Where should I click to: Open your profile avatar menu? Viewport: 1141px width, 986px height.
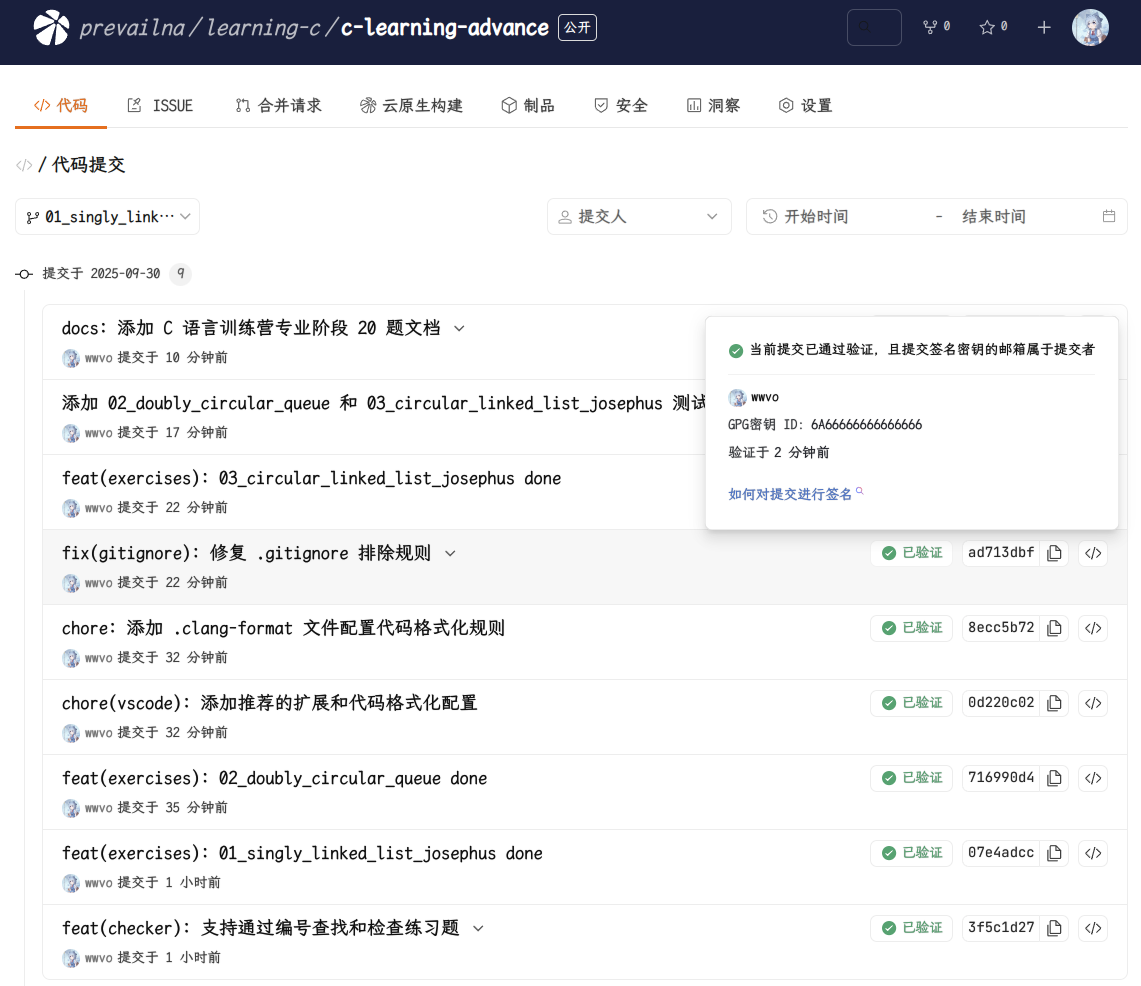coord(1090,27)
